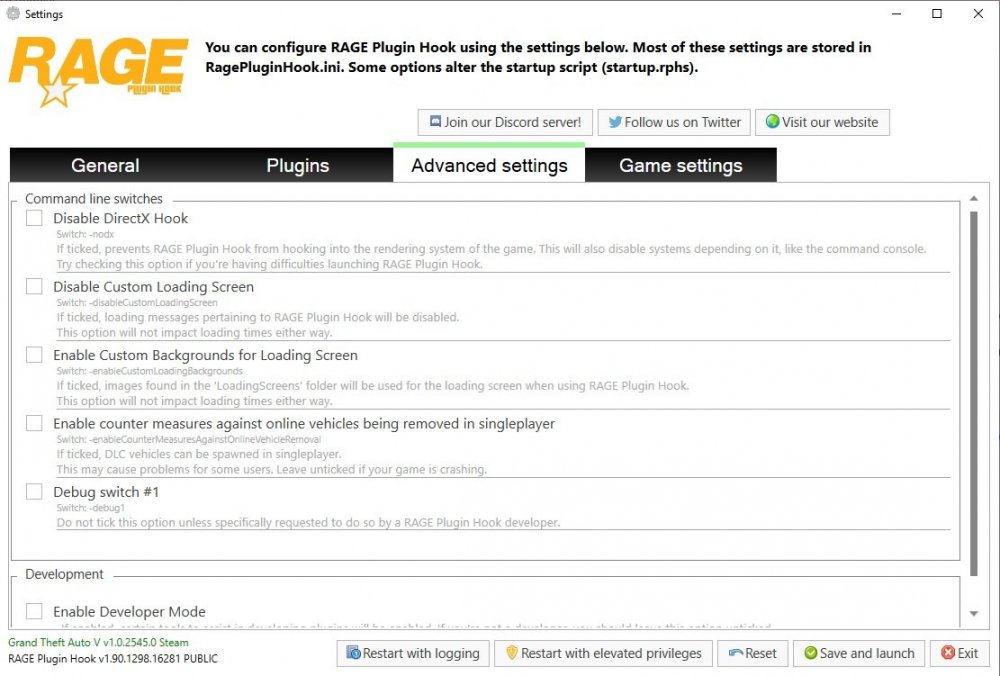
Task: Click the green checkmark Save and launch icon
Action: click(810, 653)
